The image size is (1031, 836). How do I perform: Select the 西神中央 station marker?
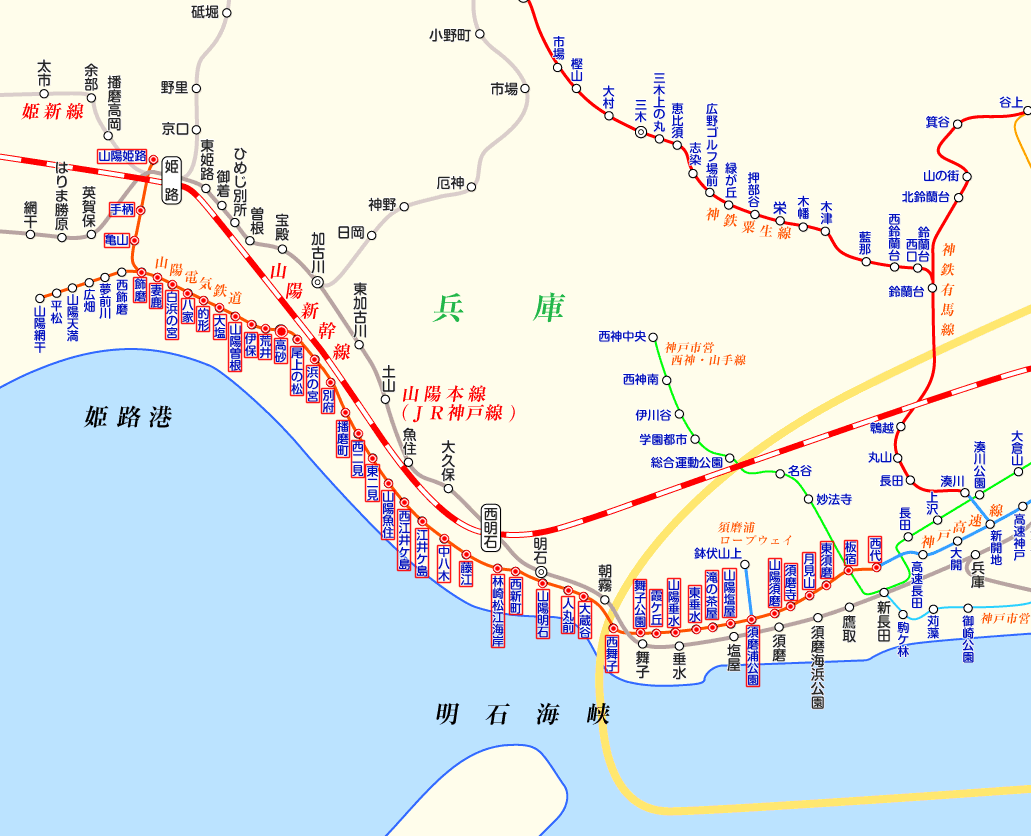click(x=656, y=337)
